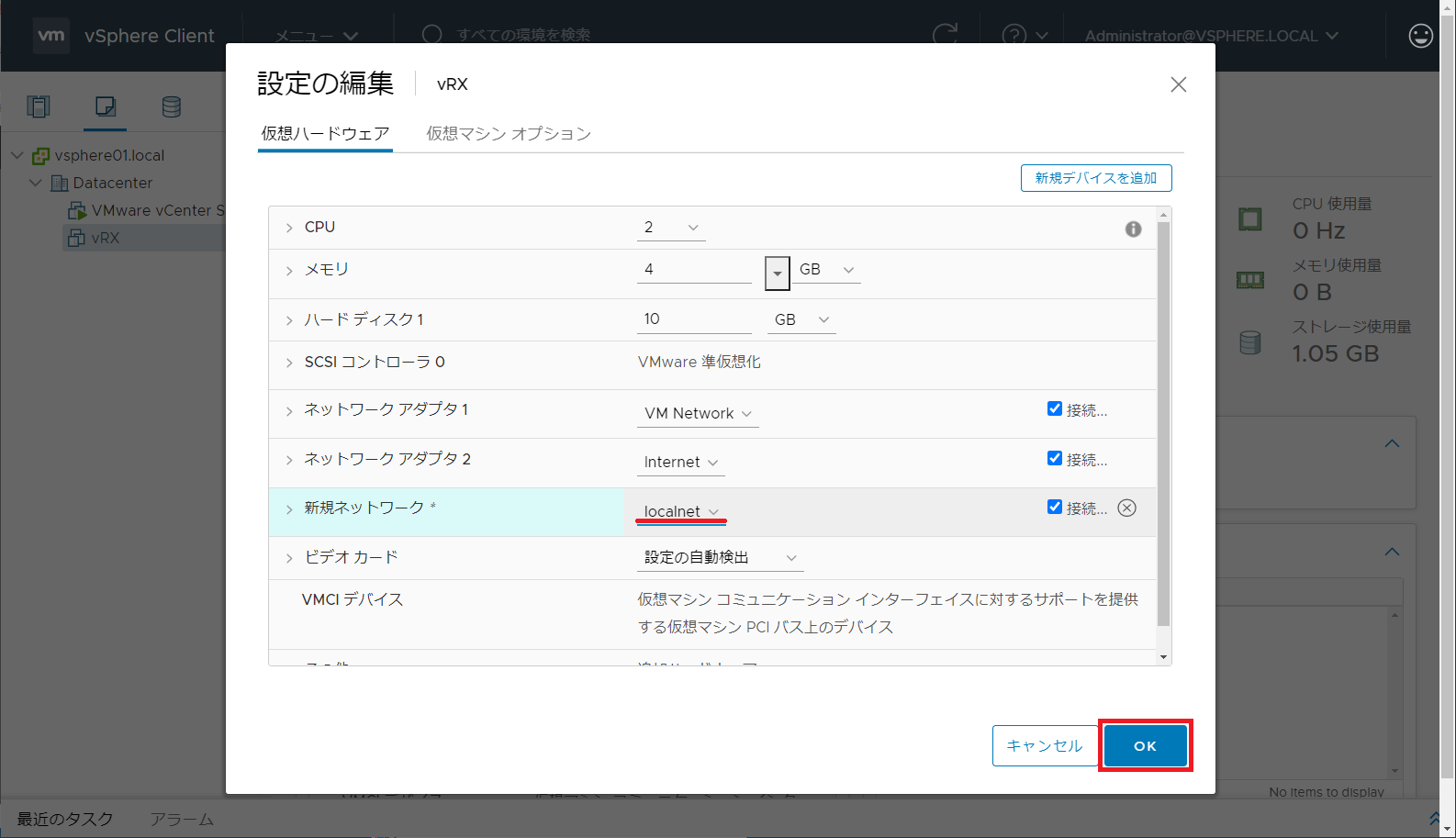The height and width of the screenshot is (838, 1456).
Task: Click vSphere Client title text
Action: (150, 36)
